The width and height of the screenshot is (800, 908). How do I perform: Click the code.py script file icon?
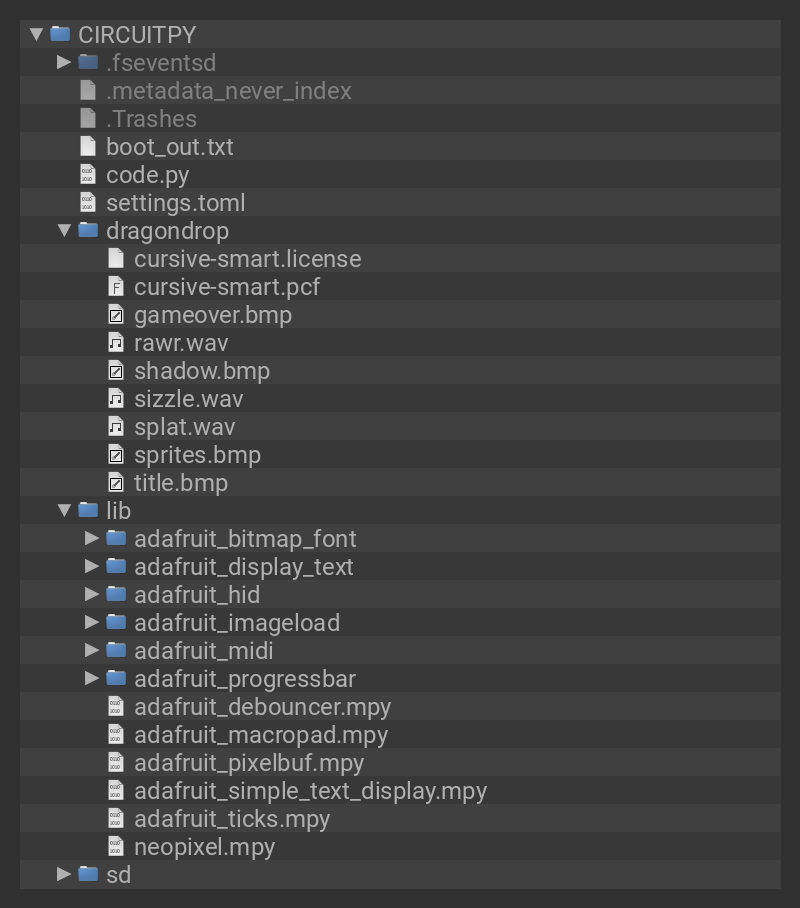coord(88,175)
